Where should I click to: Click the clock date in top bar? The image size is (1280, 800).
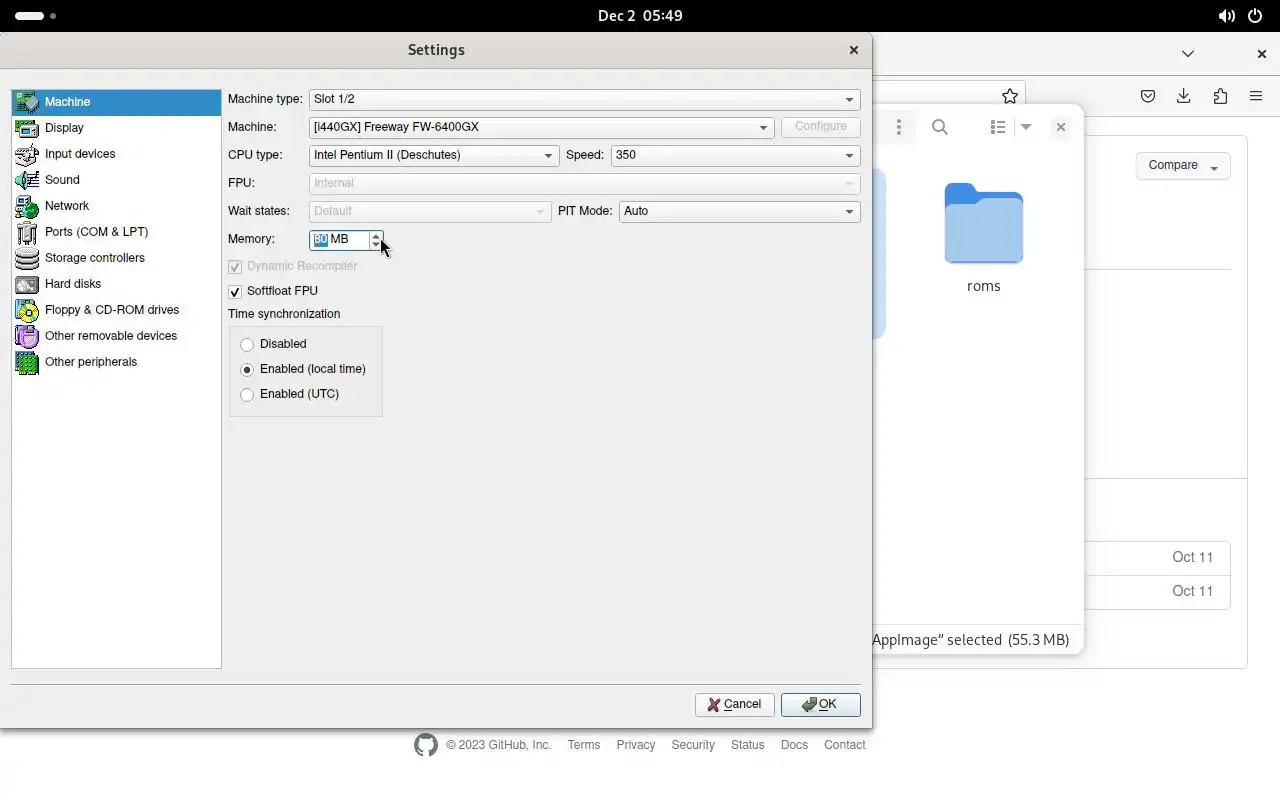click(640, 16)
